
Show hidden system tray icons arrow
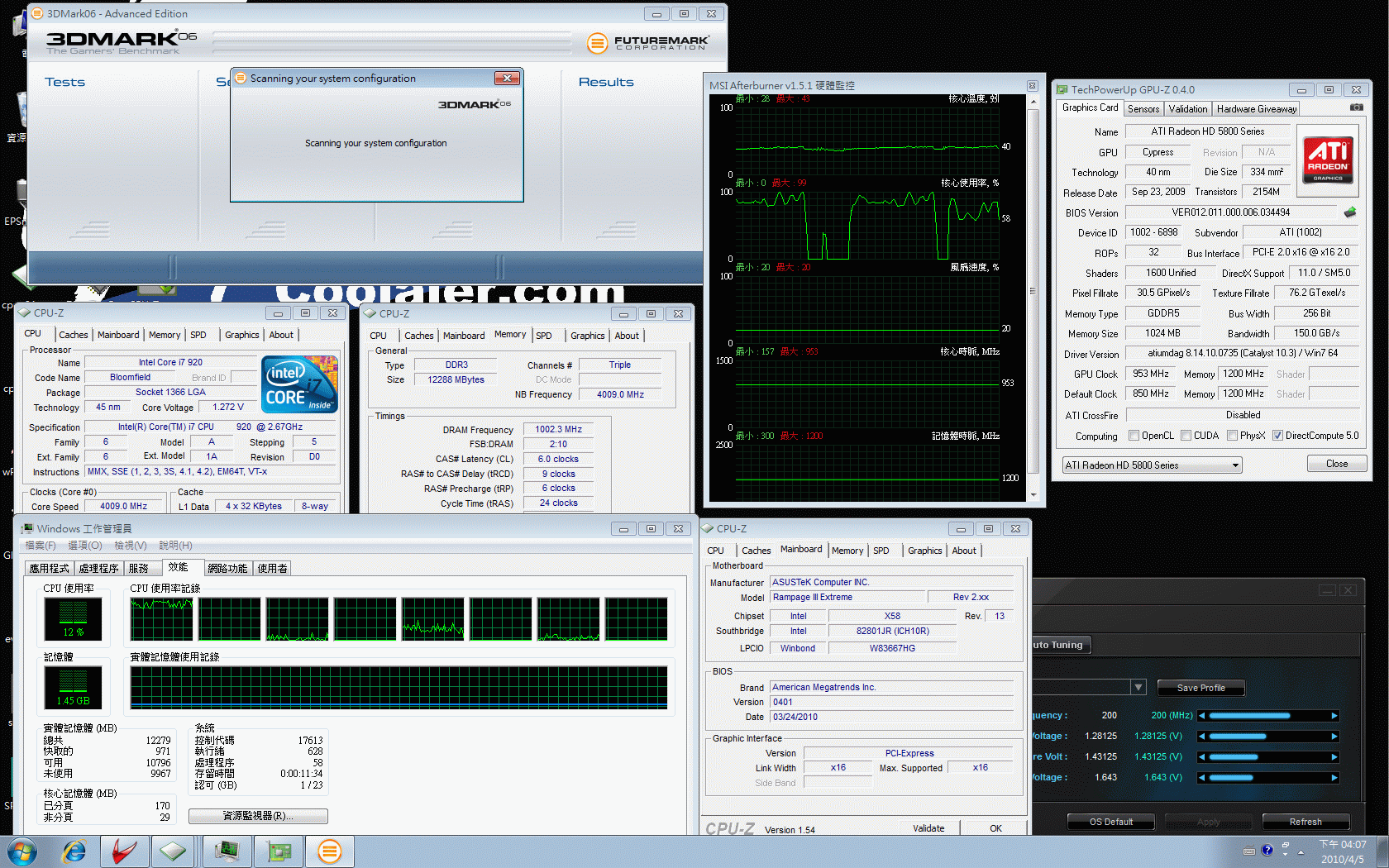tap(1301, 851)
